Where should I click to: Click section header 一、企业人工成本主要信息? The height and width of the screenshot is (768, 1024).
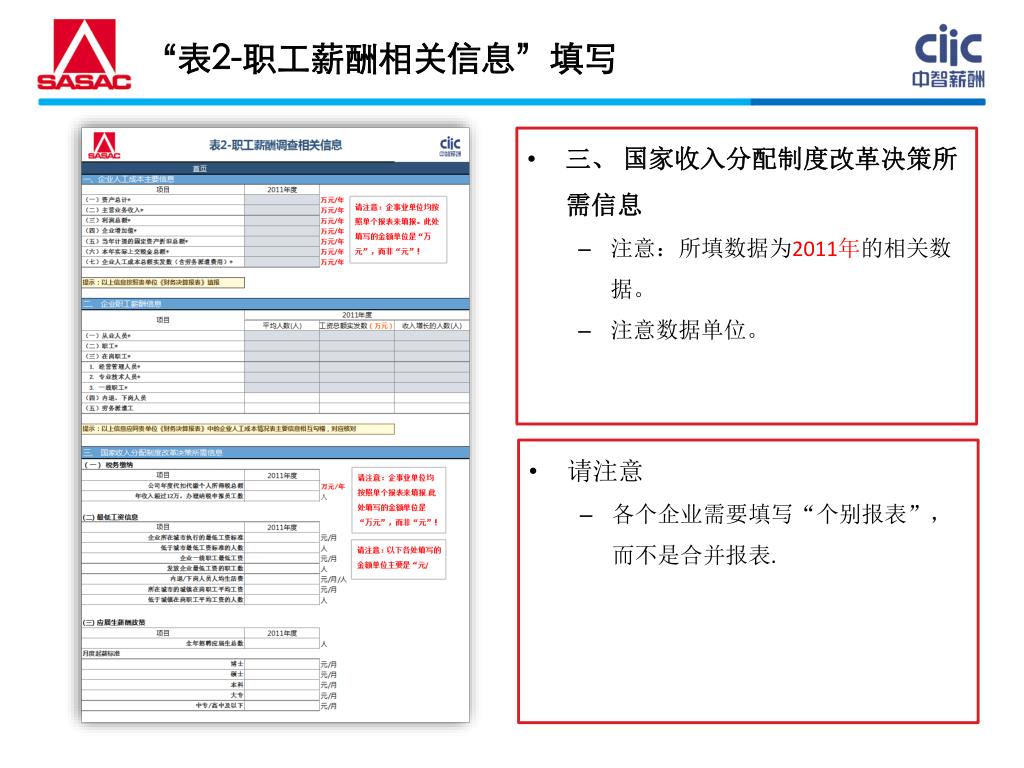point(275,179)
